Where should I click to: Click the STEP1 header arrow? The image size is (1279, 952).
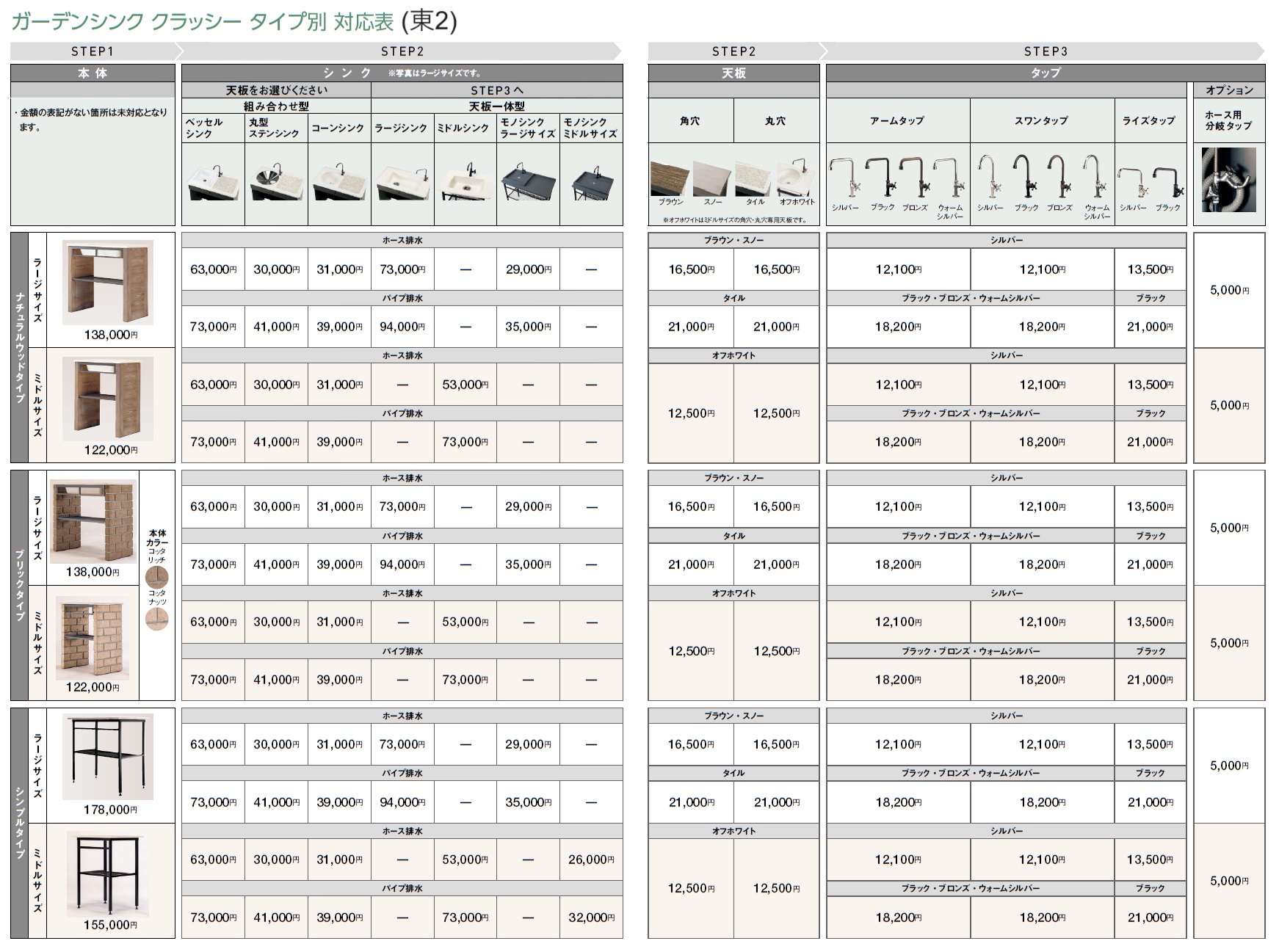[93, 51]
